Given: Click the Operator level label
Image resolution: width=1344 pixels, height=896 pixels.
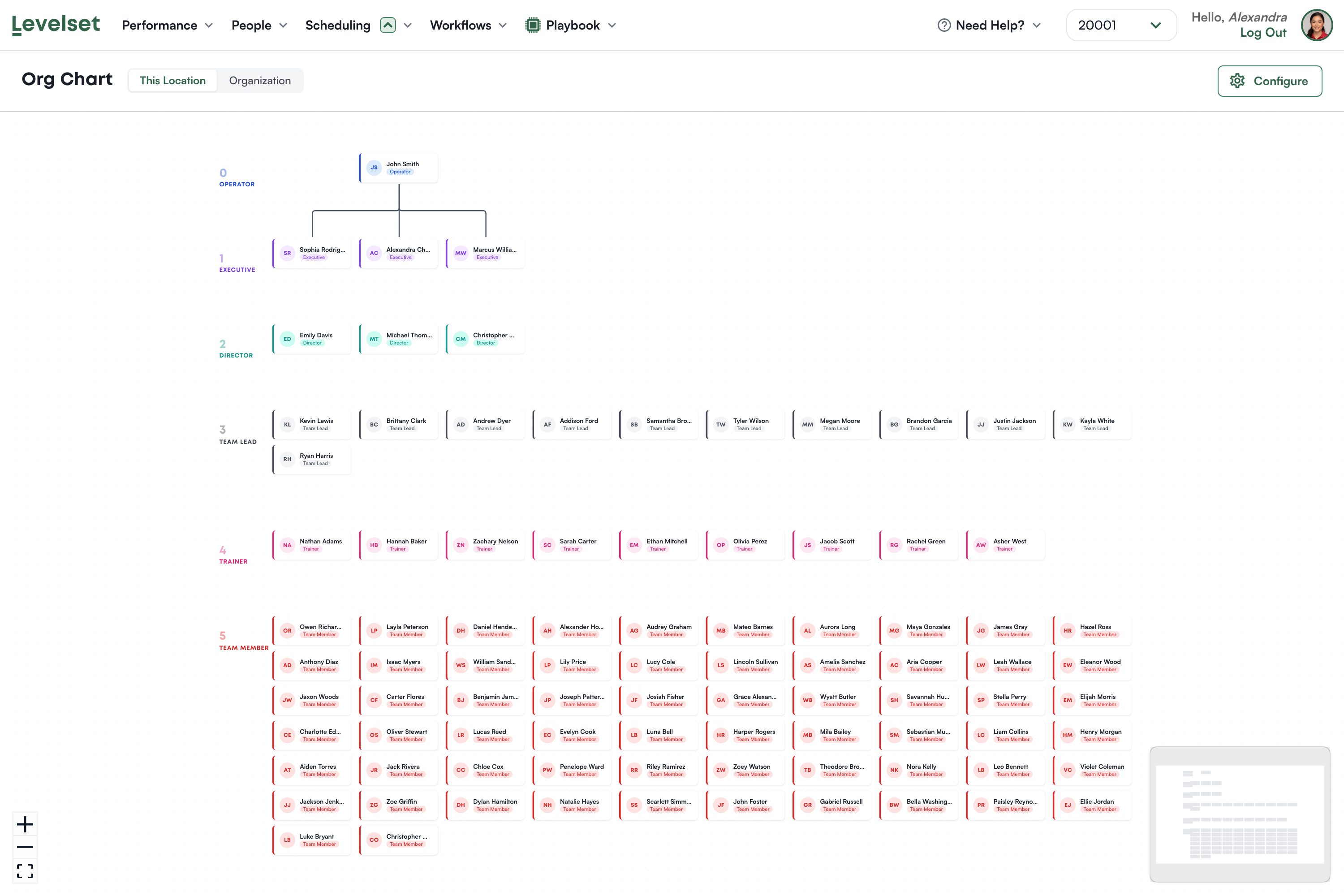Looking at the screenshot, I should 237,184.
